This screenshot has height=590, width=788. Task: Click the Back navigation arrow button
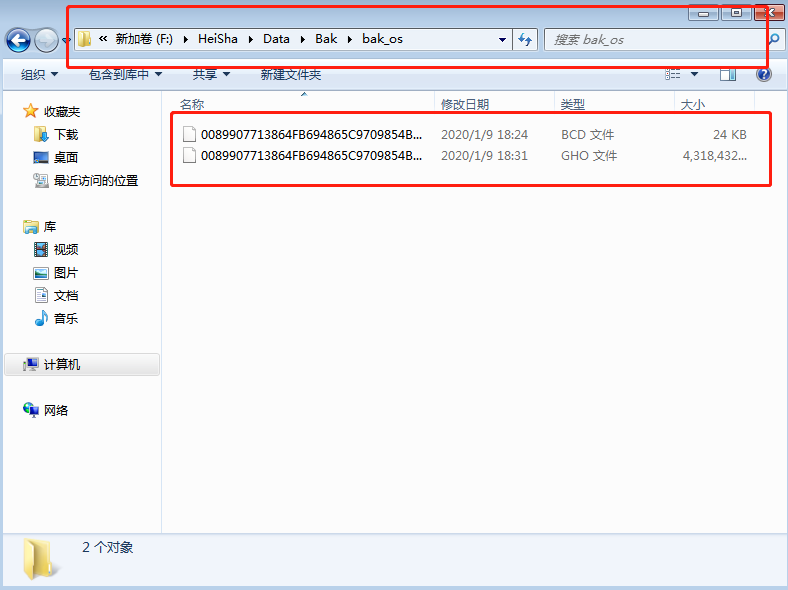[18, 40]
